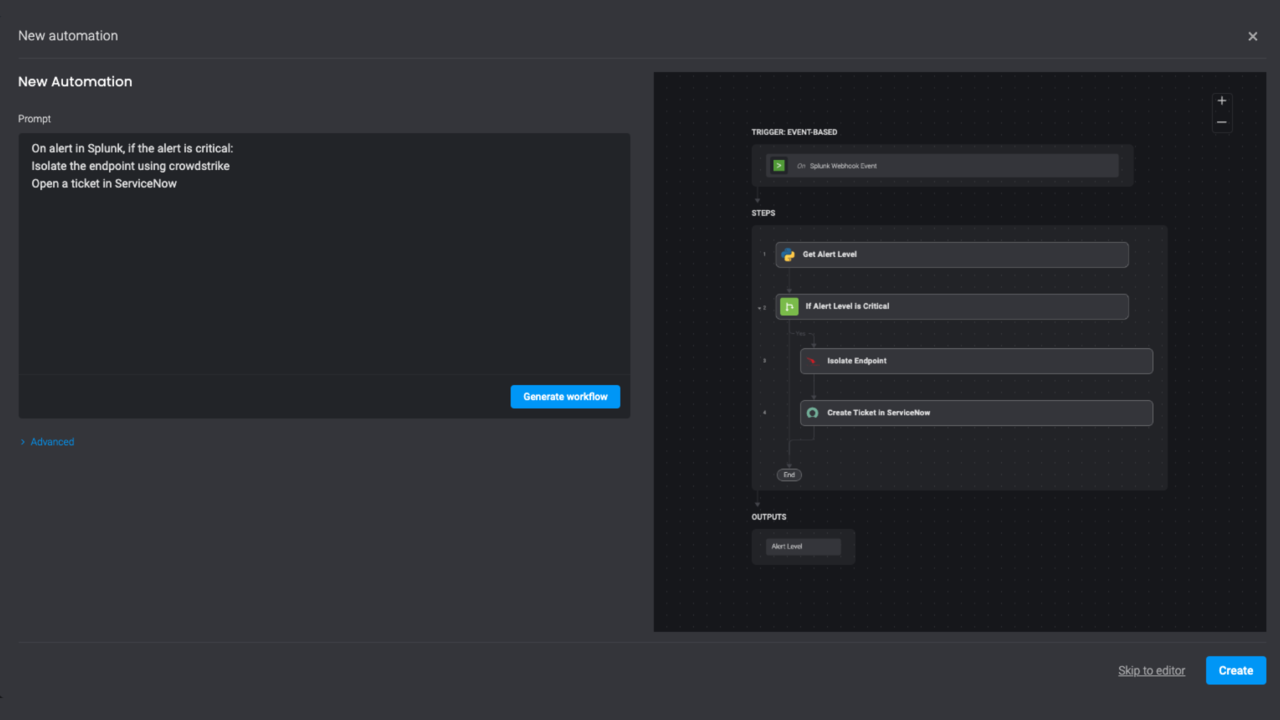Zoom out the workflow canvas
The width and height of the screenshot is (1280, 720).
coord(1222,123)
